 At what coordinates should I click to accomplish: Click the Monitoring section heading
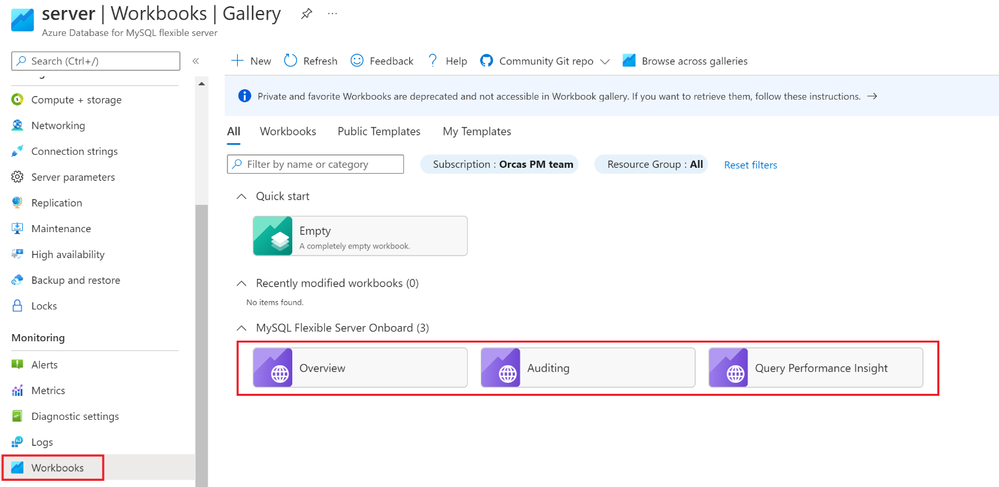point(38,338)
